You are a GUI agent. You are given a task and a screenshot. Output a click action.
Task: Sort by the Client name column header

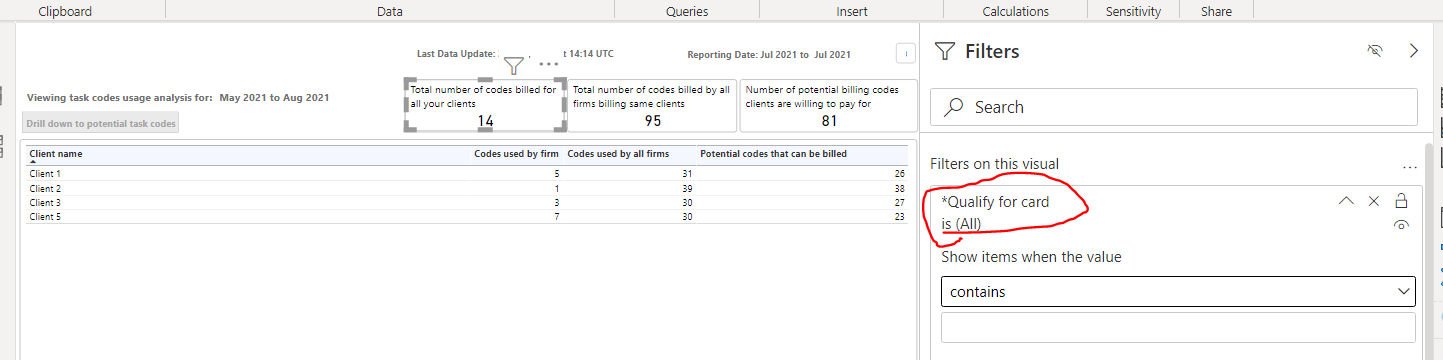(56, 154)
